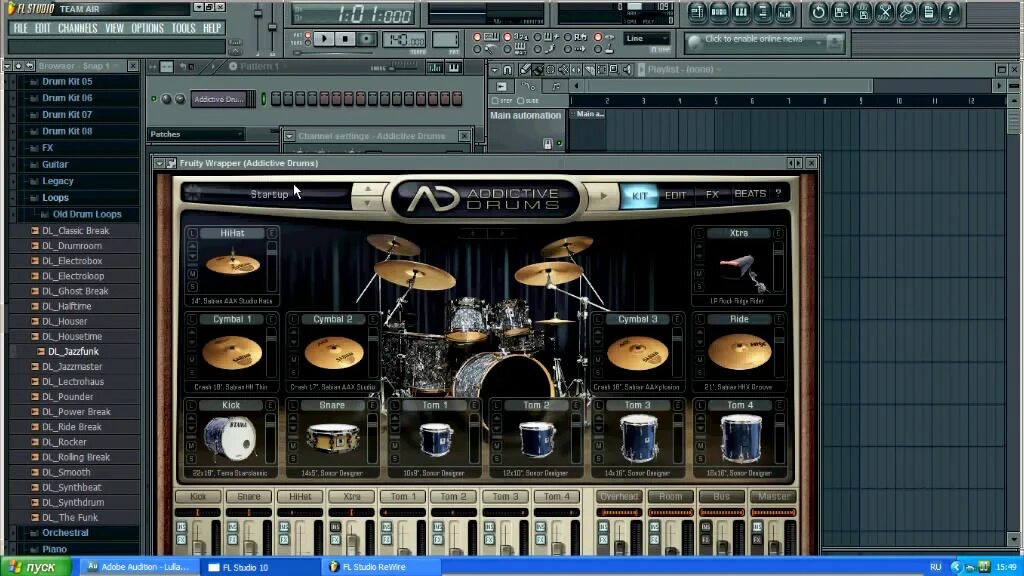Open the Line snap dropdown
1024x576 pixels.
tap(647, 39)
